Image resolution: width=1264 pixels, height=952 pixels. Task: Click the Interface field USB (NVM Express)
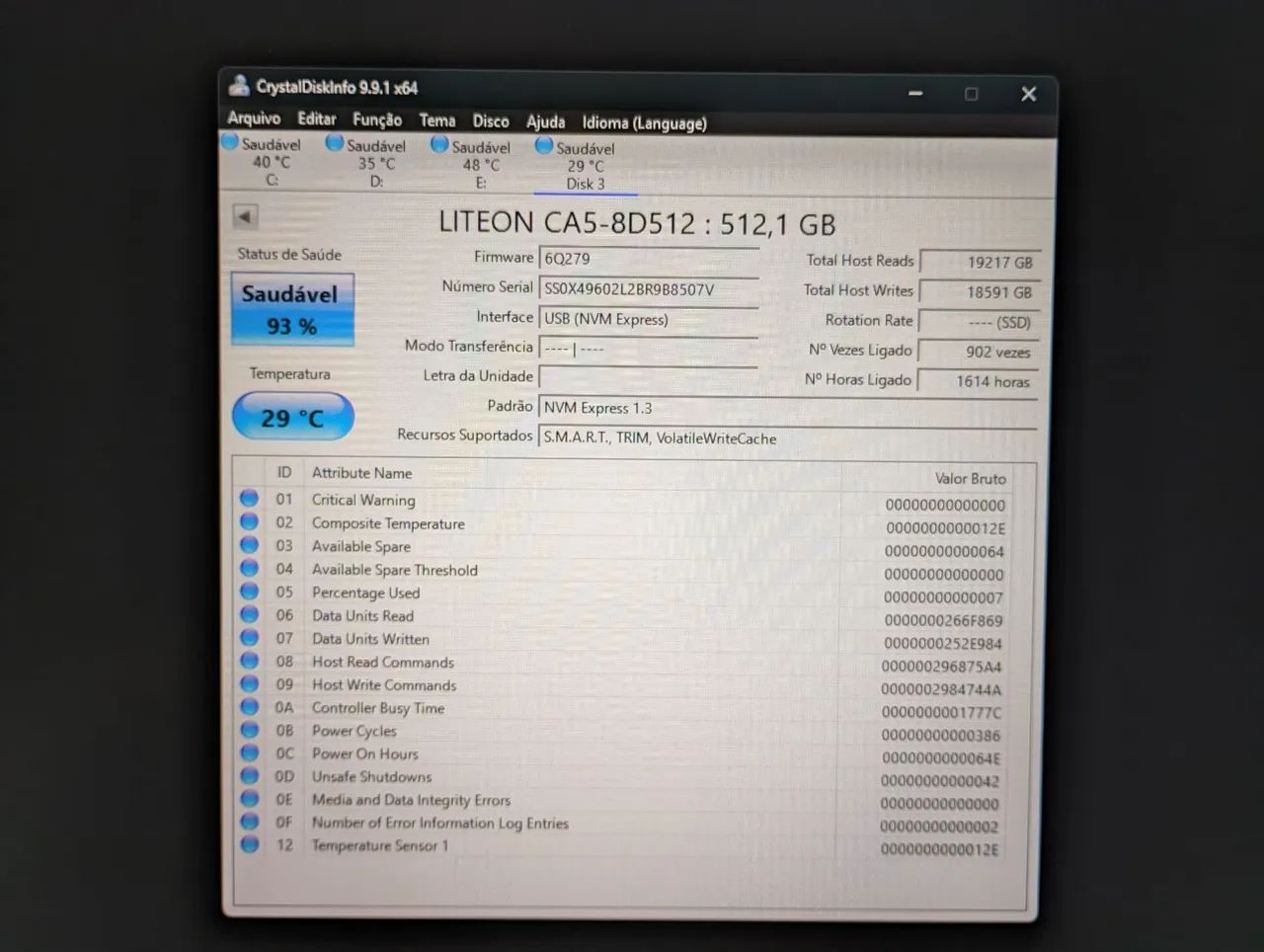(649, 319)
